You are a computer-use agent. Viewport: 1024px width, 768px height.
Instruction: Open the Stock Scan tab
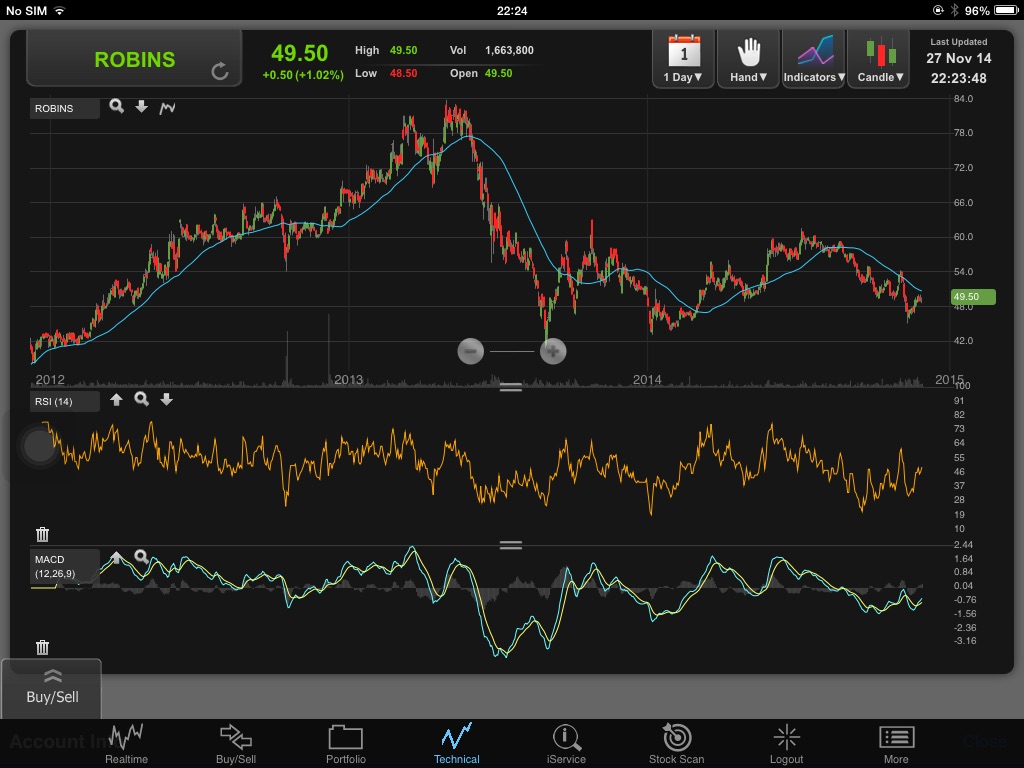coord(676,744)
